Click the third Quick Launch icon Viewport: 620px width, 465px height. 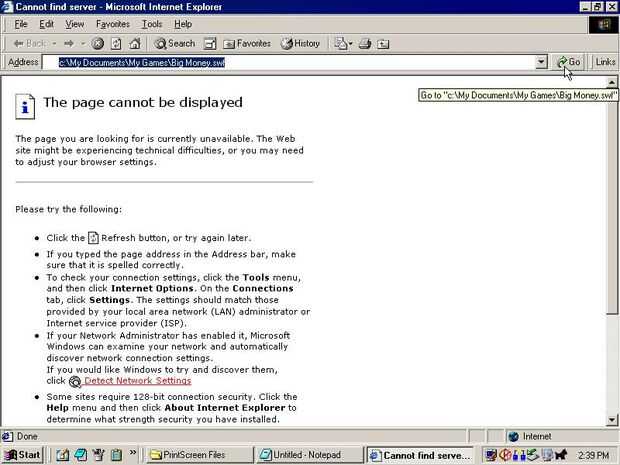pyautogui.click(x=98, y=455)
